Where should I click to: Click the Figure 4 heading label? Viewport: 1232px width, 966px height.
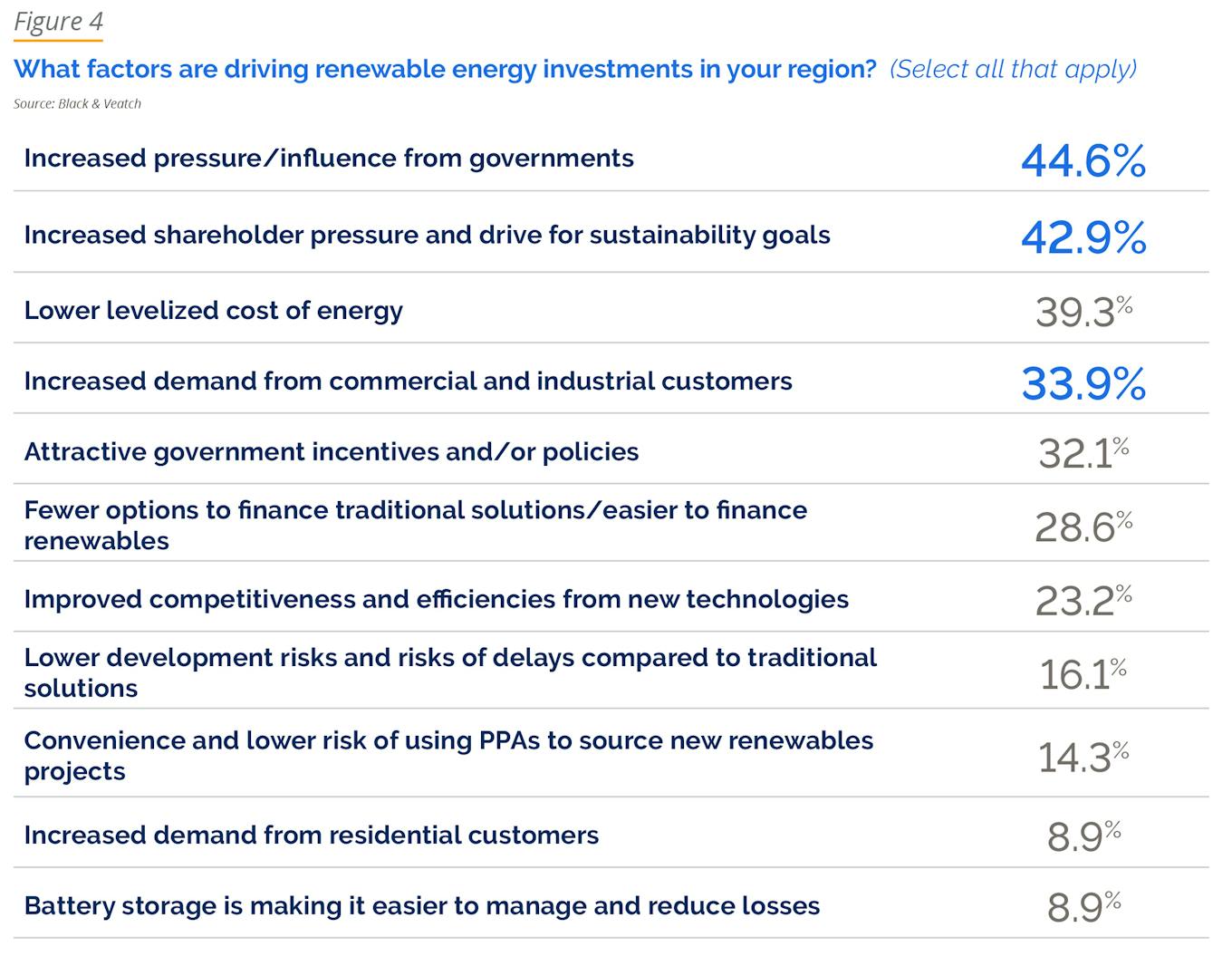pyautogui.click(x=58, y=22)
